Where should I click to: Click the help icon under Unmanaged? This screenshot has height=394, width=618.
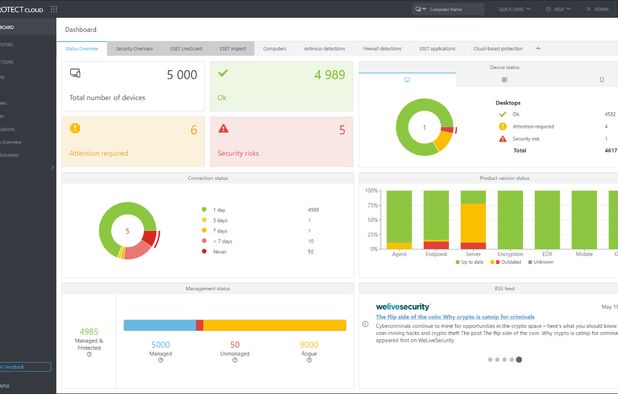[x=235, y=360]
